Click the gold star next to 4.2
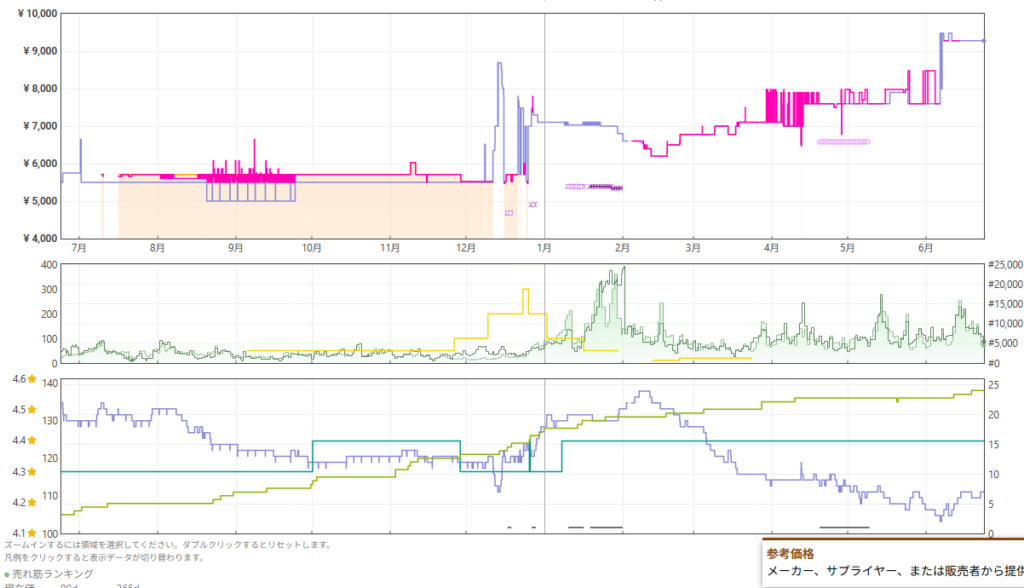1024x588 pixels. [32, 502]
